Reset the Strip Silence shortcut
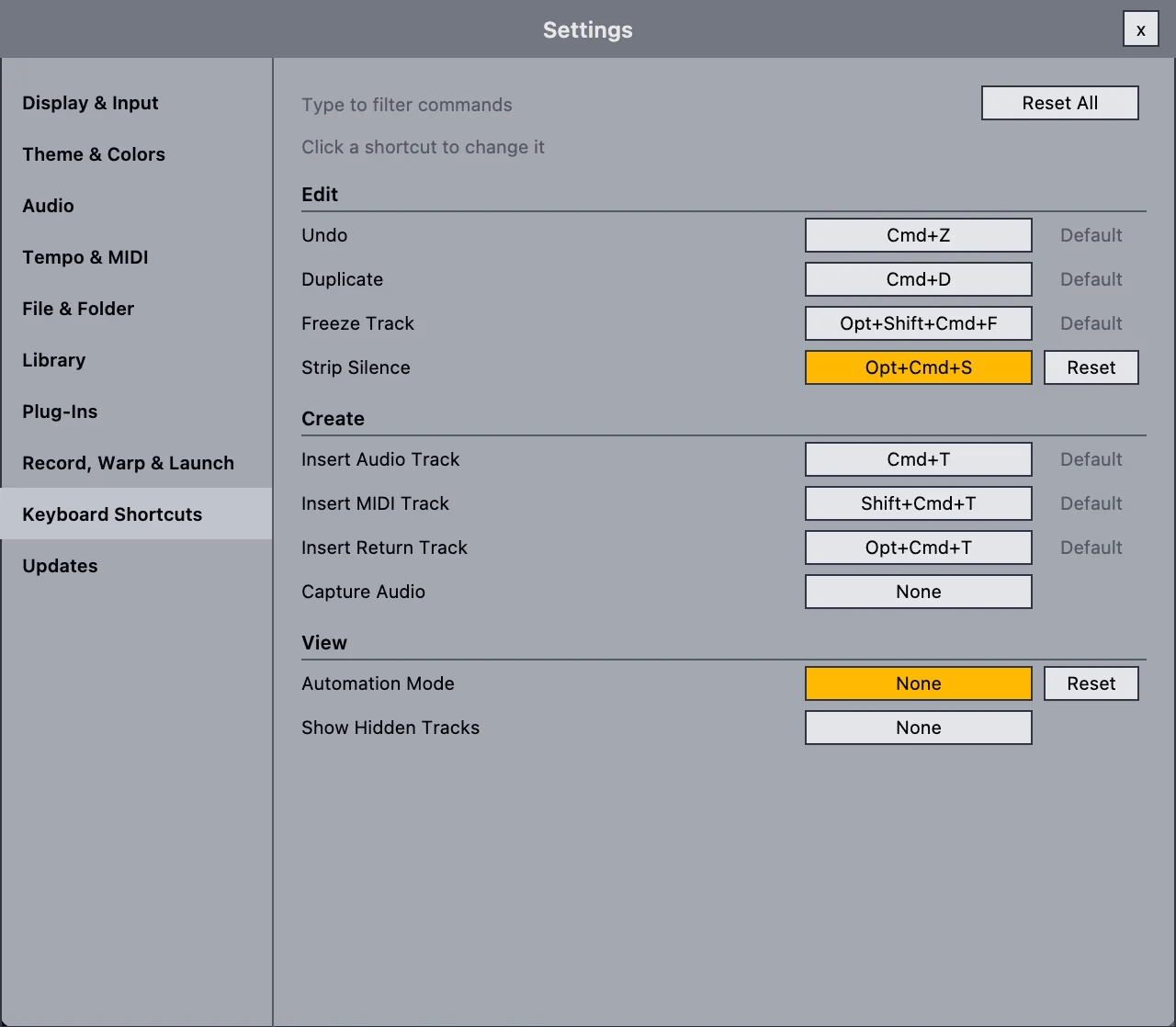The width and height of the screenshot is (1176, 1027). 1091,367
